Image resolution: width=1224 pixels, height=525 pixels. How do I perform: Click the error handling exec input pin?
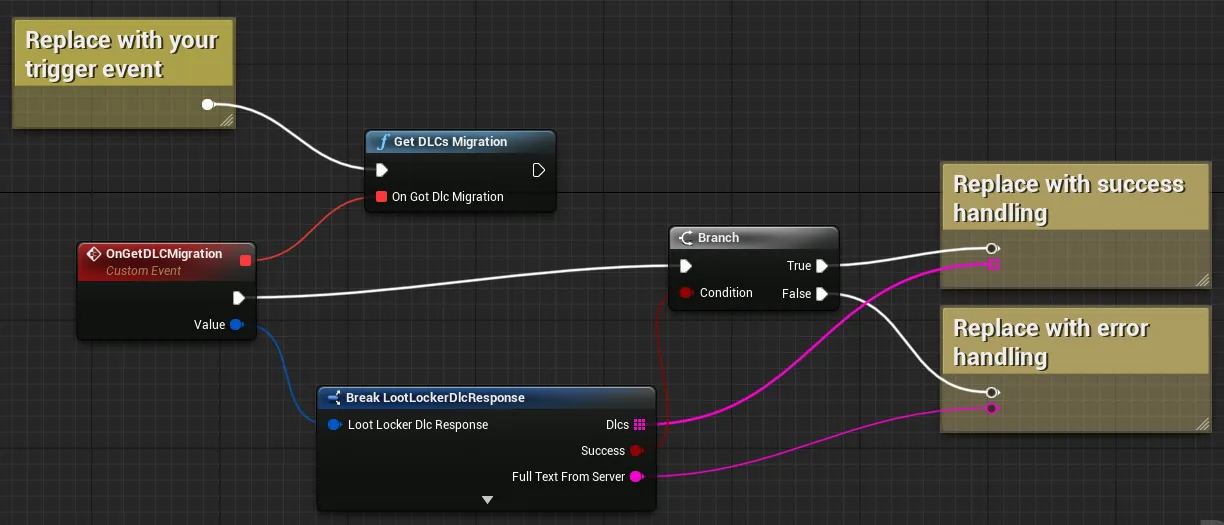pyautogui.click(x=991, y=392)
